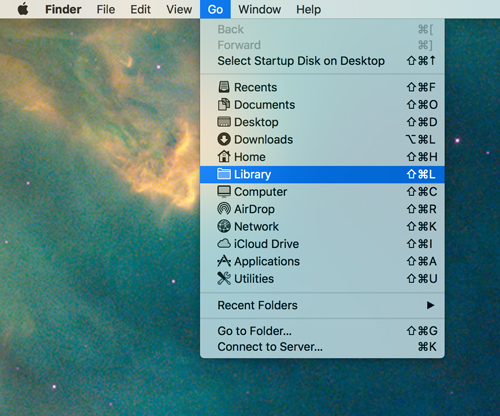Viewport: 500px width, 416px height.
Task: Open the Window menu in menu bar
Action: [260, 9]
